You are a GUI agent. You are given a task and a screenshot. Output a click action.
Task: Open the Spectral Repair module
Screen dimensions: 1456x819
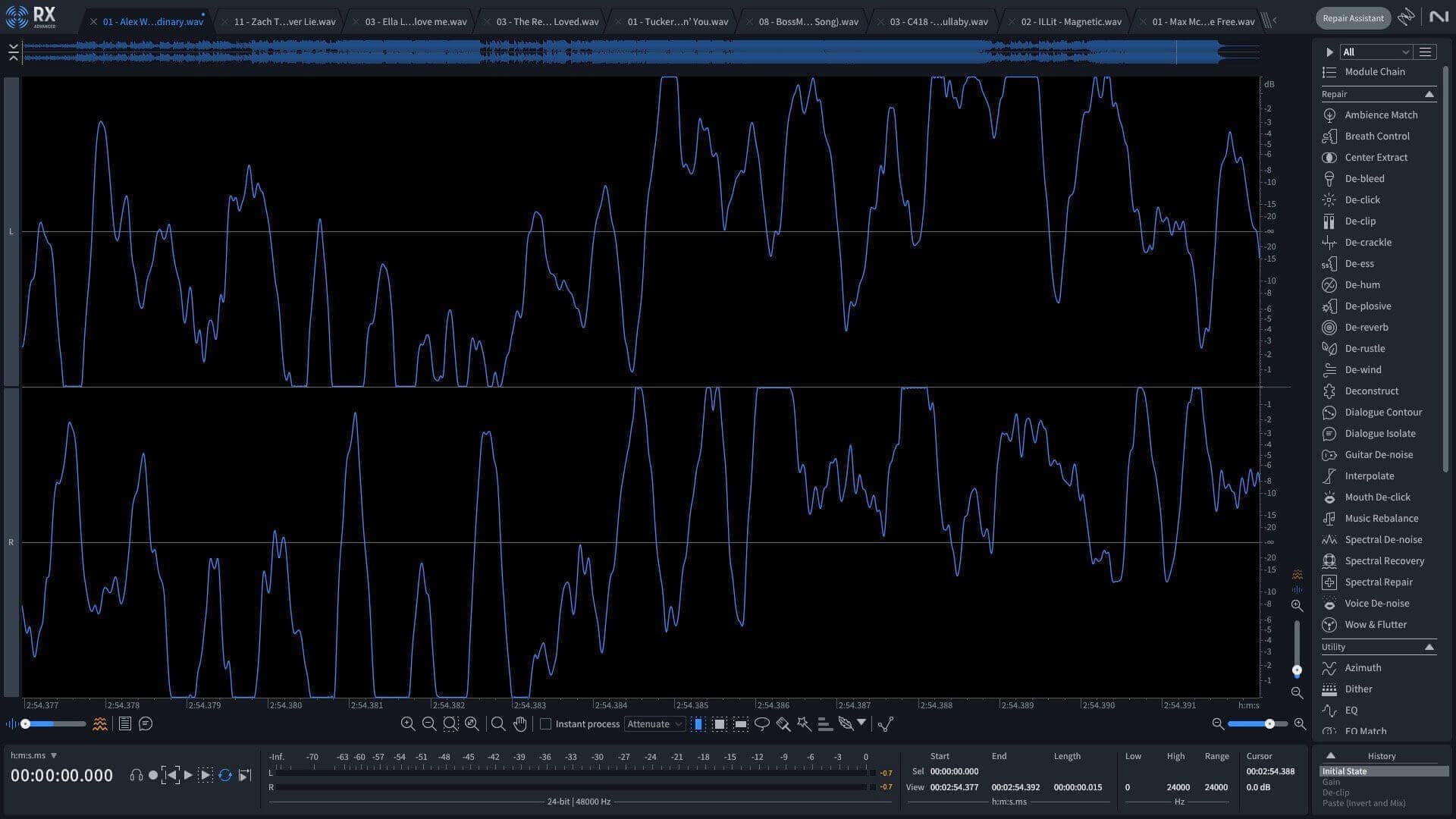pos(1378,582)
